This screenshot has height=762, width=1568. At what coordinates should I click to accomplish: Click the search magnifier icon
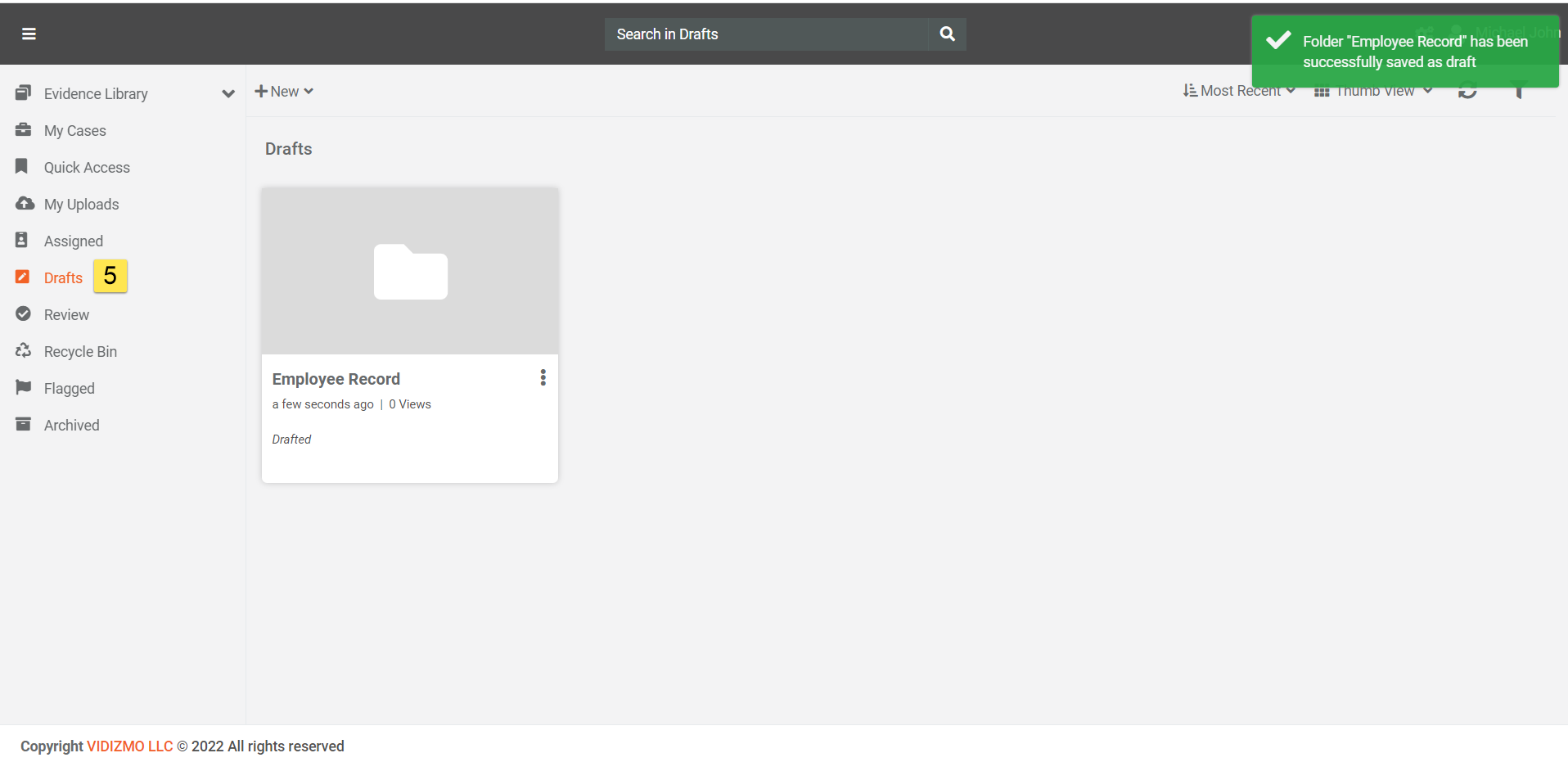pos(947,34)
